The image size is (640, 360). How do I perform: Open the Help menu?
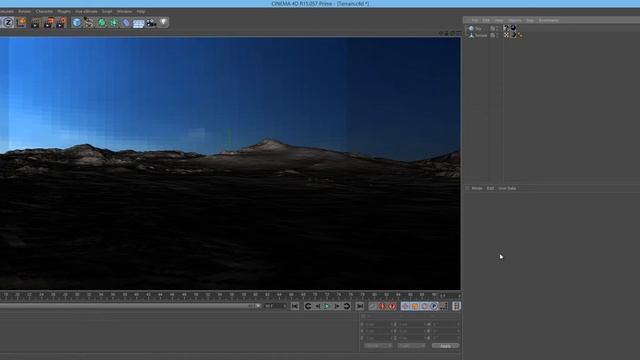[141, 11]
